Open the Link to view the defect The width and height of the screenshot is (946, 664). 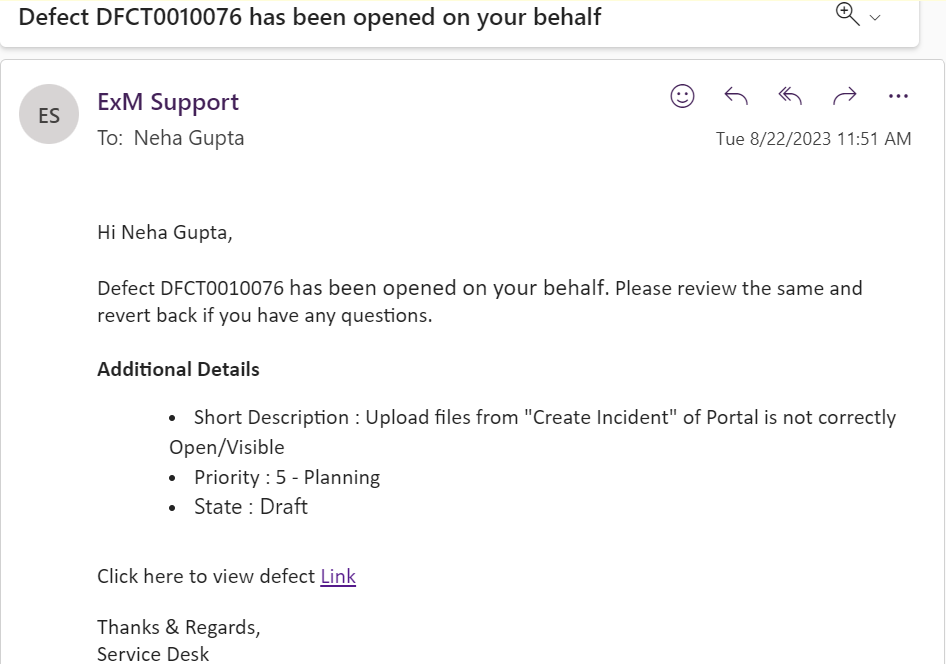pos(338,576)
